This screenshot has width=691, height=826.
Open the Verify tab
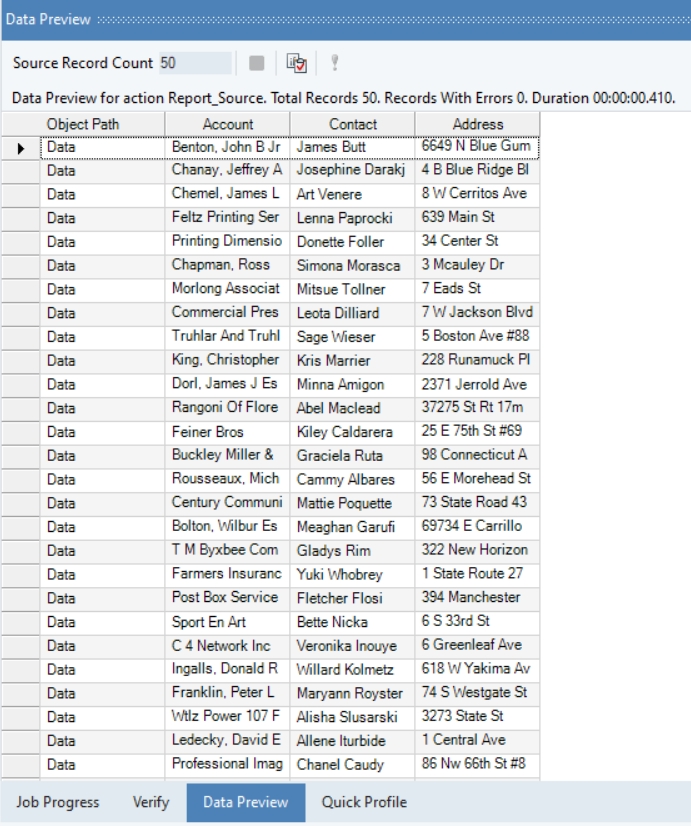[x=151, y=802]
